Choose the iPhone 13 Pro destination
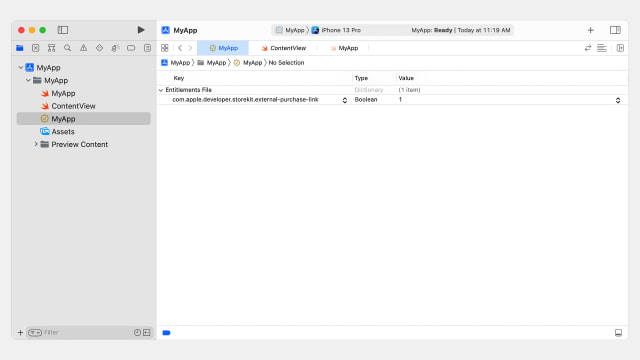Viewport: 640px width, 360px height. point(337,30)
